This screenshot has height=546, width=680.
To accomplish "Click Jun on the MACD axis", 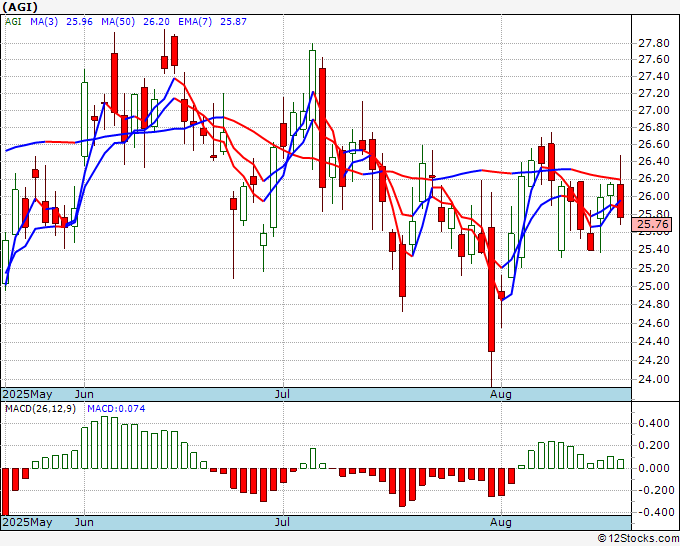I will pyautogui.click(x=84, y=522).
